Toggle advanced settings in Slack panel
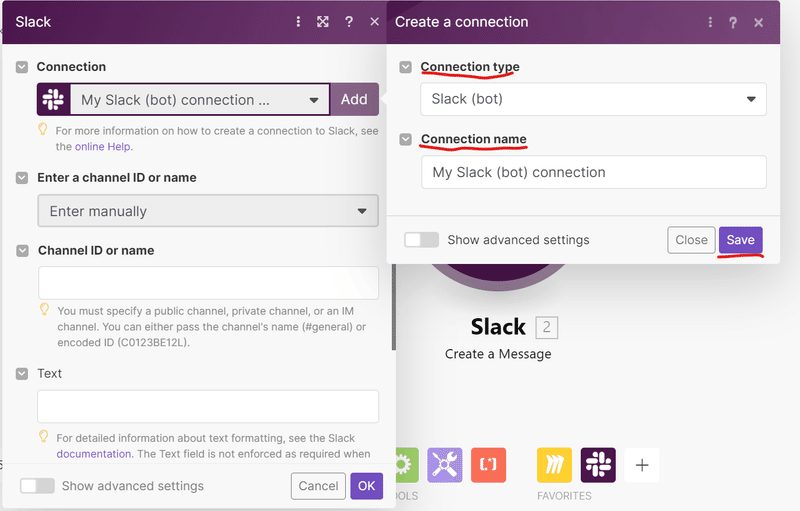Viewport: 800px width, 511px height. [x=37, y=486]
